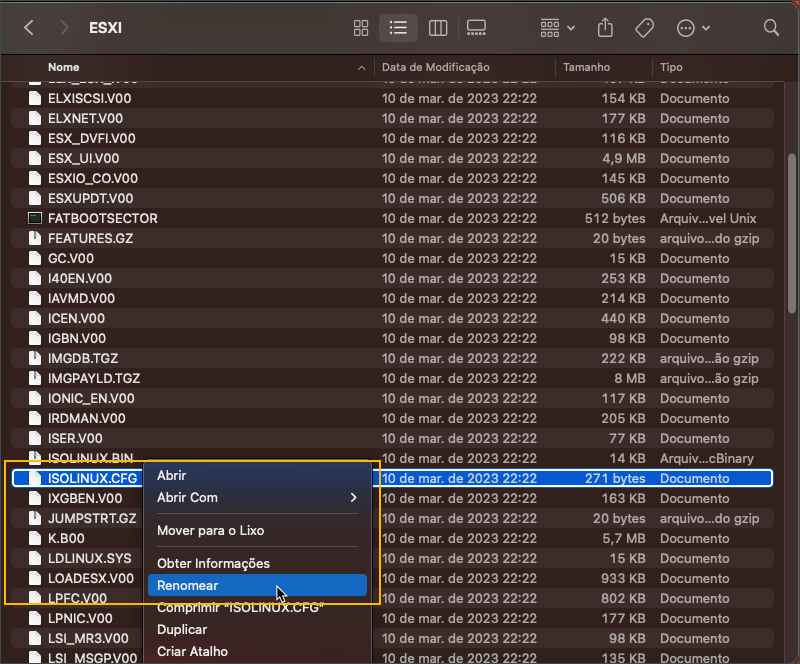This screenshot has width=800, height=664.
Task: Click the IXGBEN.V00 file name
Action: click(85, 499)
